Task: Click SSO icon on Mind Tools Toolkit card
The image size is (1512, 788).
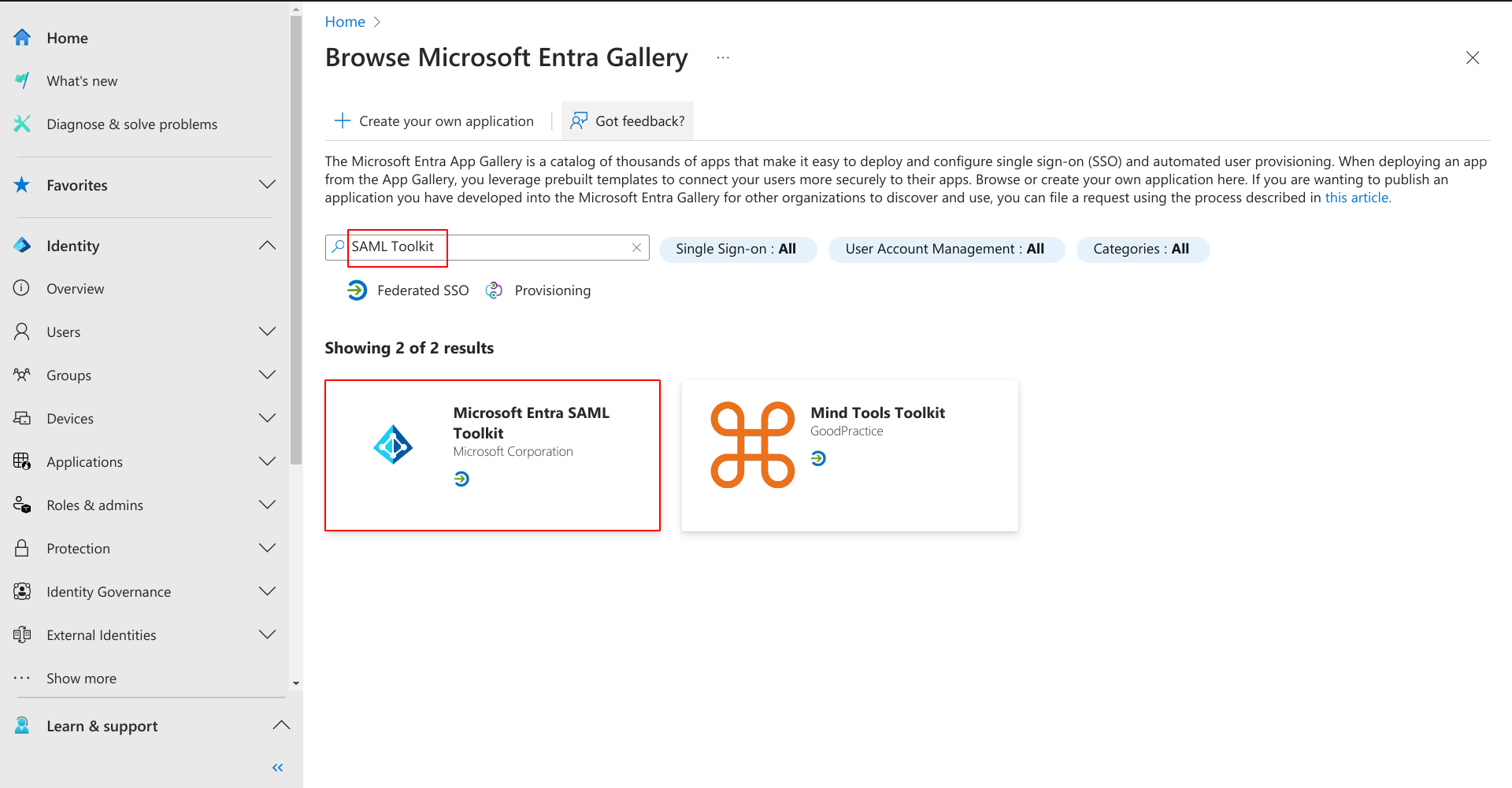Action: click(x=818, y=458)
